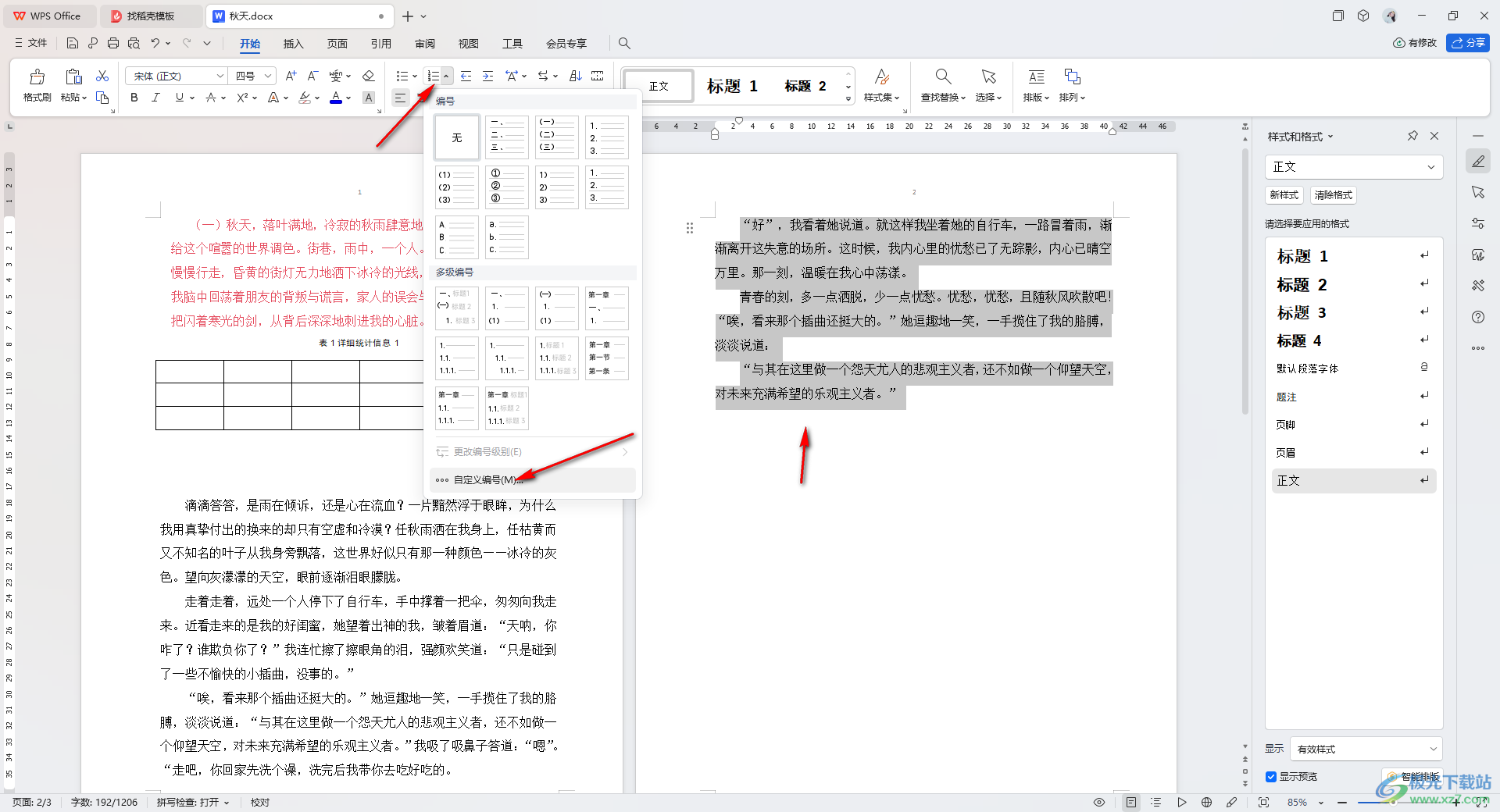Click the save icon in quick toolbar
This screenshot has height=812, width=1500.
(x=73, y=43)
